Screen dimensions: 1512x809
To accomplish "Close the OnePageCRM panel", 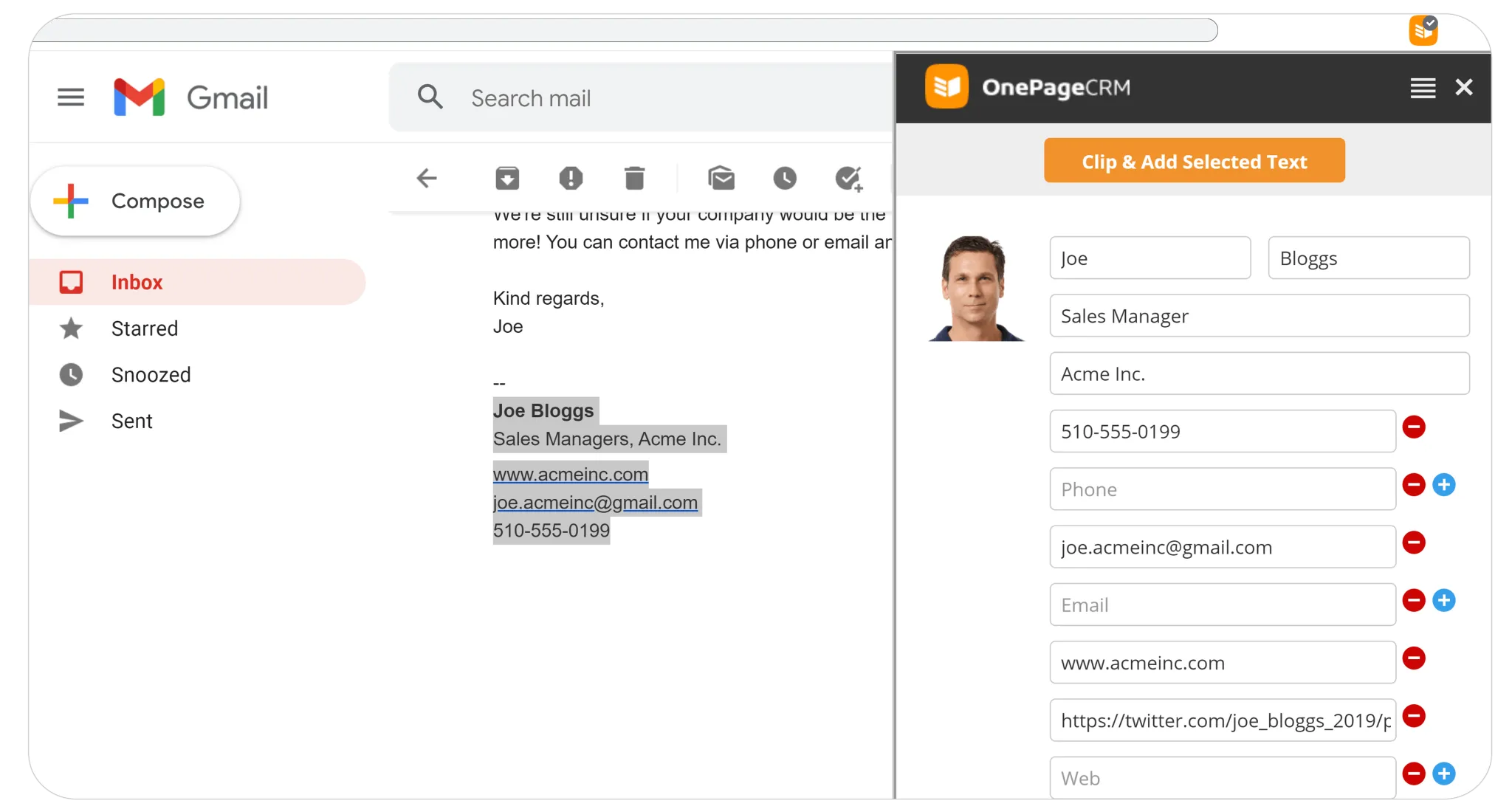I will click(1464, 87).
